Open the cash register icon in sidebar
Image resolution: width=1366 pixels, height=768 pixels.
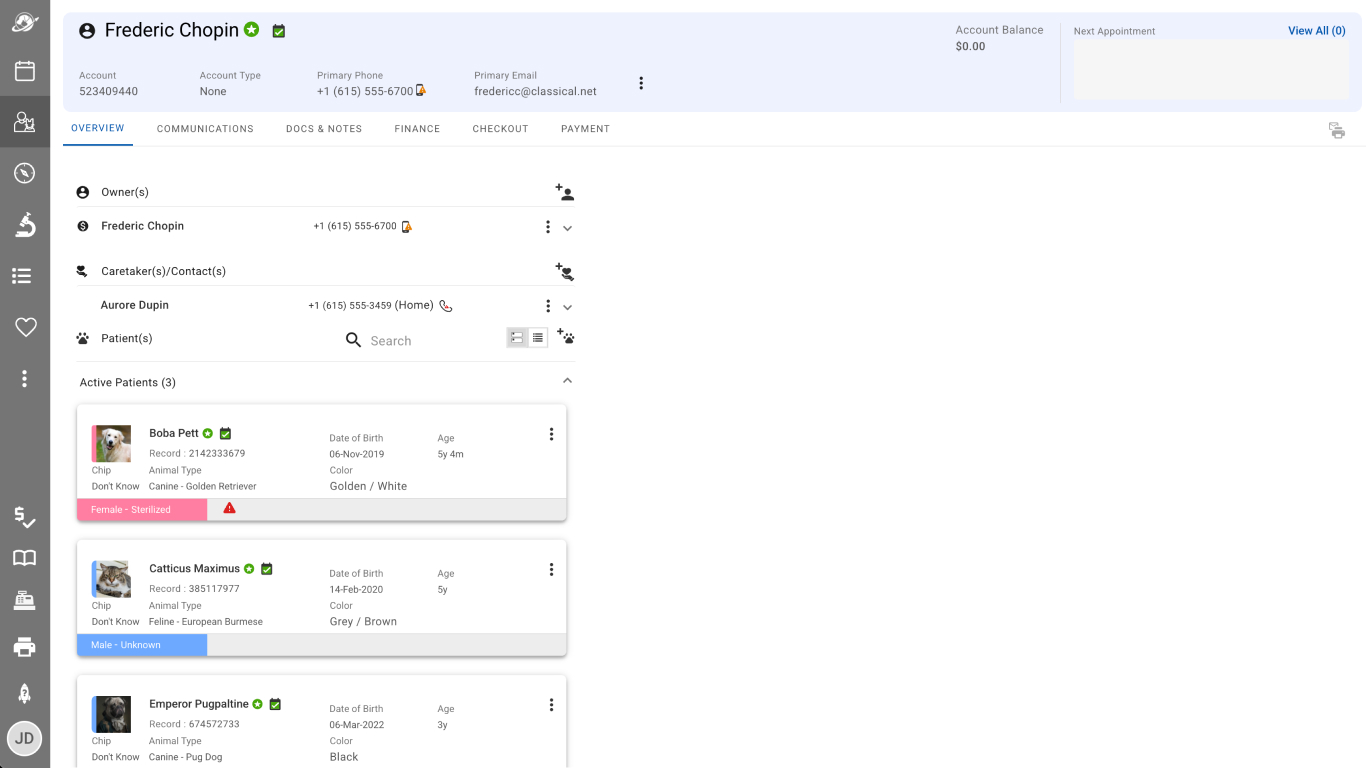coord(25,601)
